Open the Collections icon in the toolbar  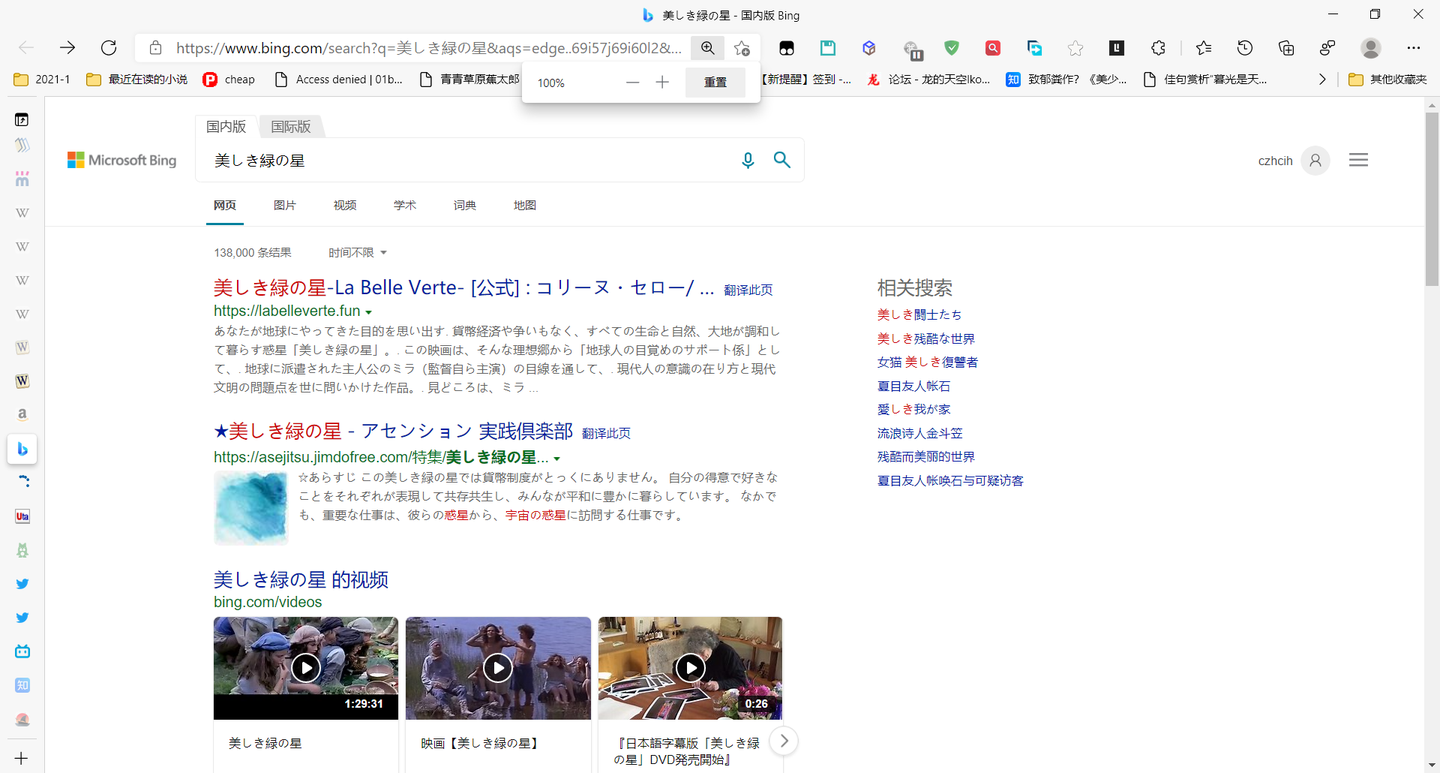pos(1286,47)
